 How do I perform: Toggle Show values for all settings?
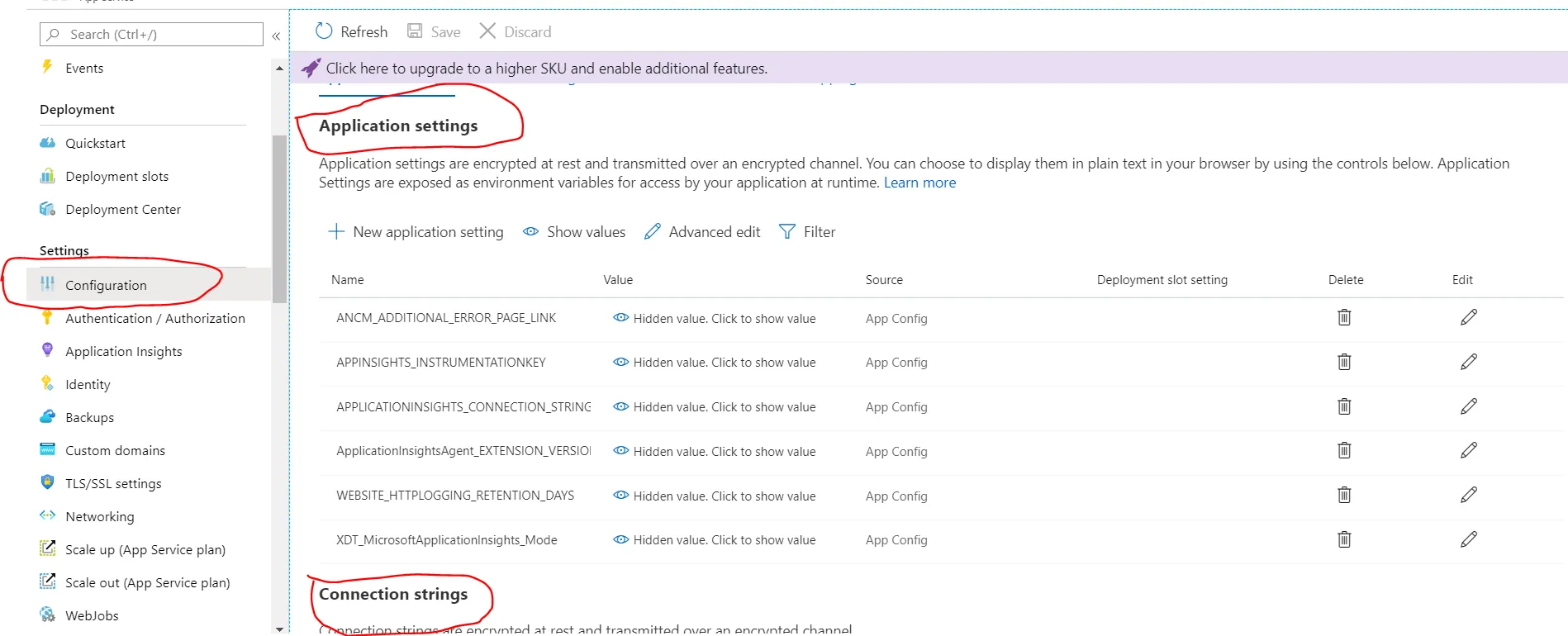tap(575, 232)
